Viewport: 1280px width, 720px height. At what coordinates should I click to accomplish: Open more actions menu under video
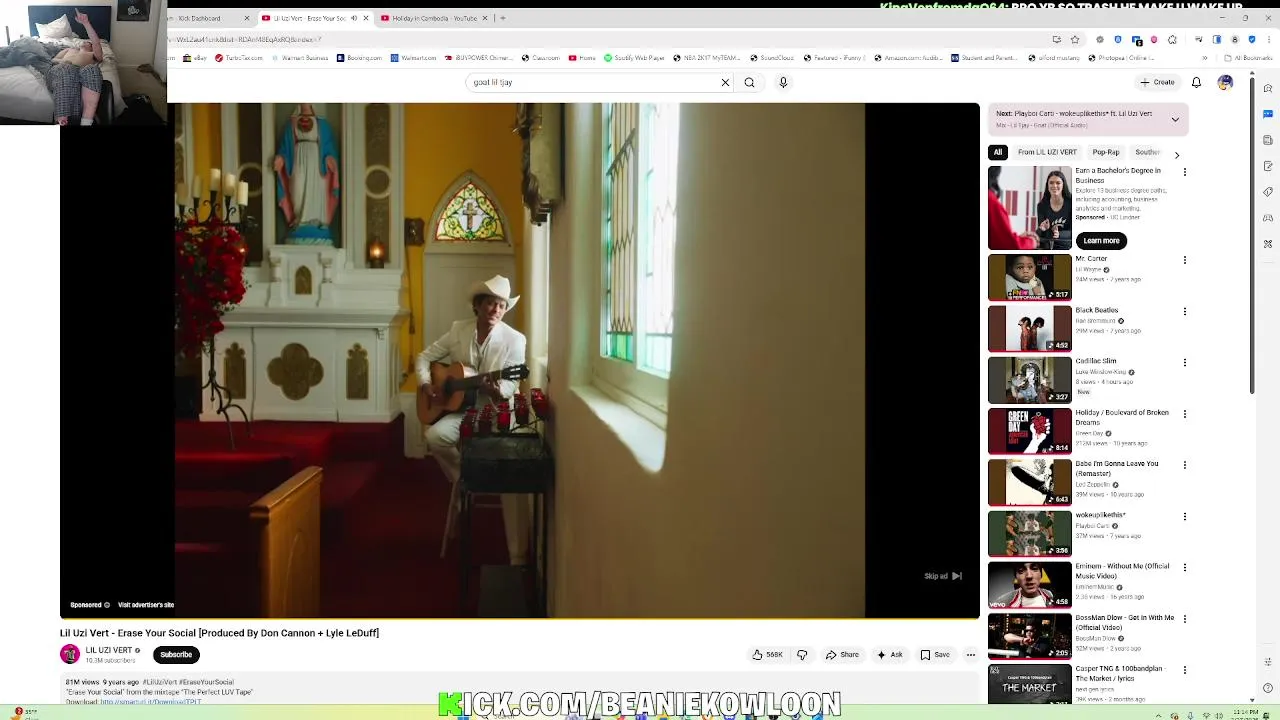(x=970, y=655)
